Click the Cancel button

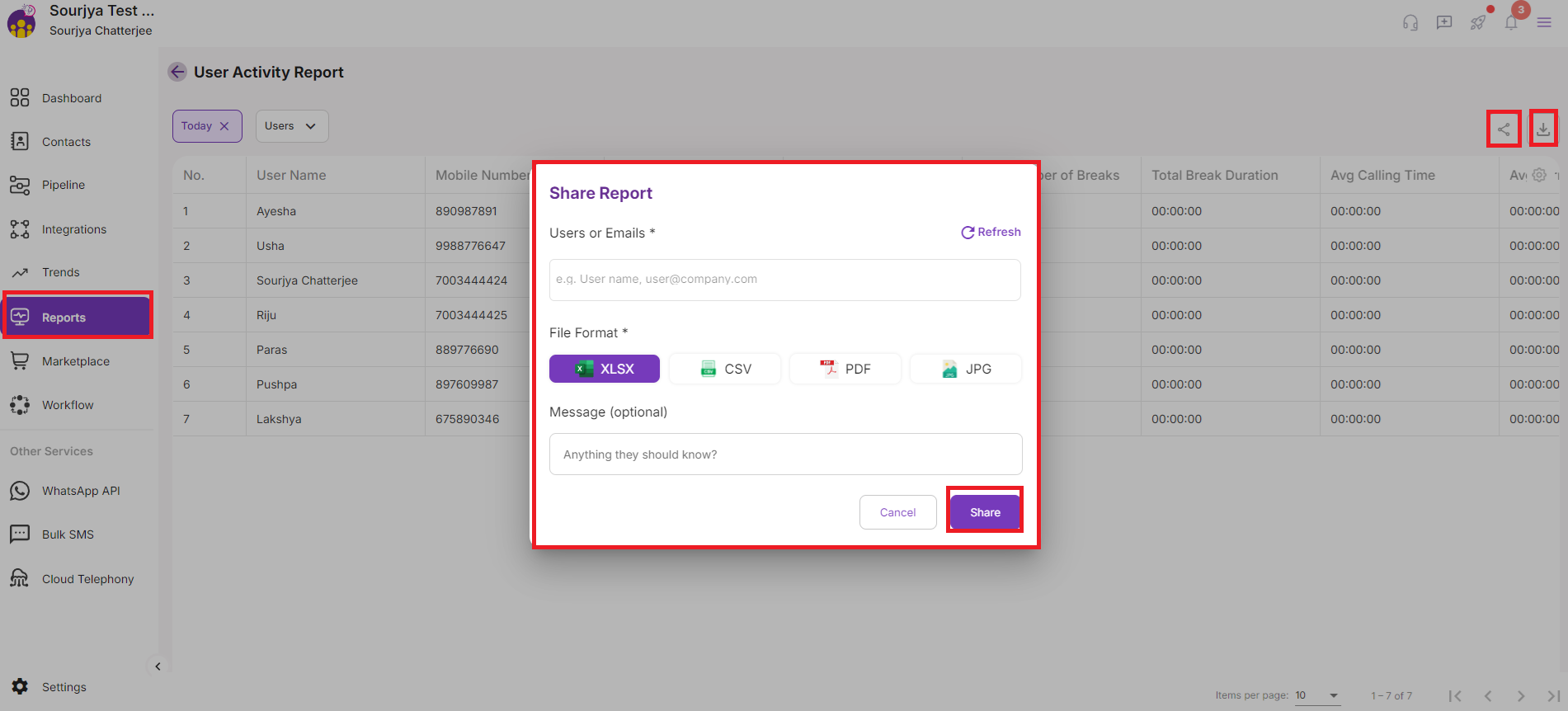pyautogui.click(x=897, y=512)
